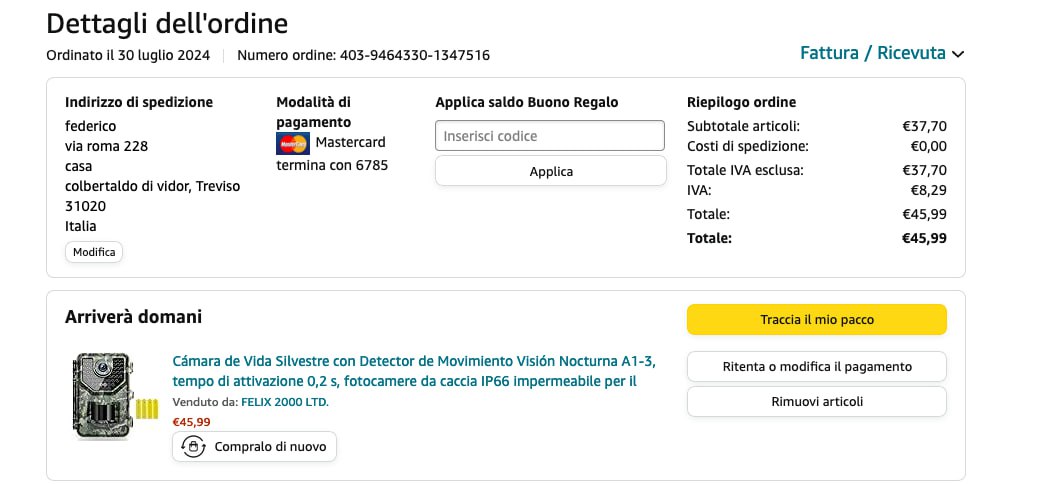Click the Mastercard logo icon
The height and width of the screenshot is (484, 1058).
coord(293,143)
